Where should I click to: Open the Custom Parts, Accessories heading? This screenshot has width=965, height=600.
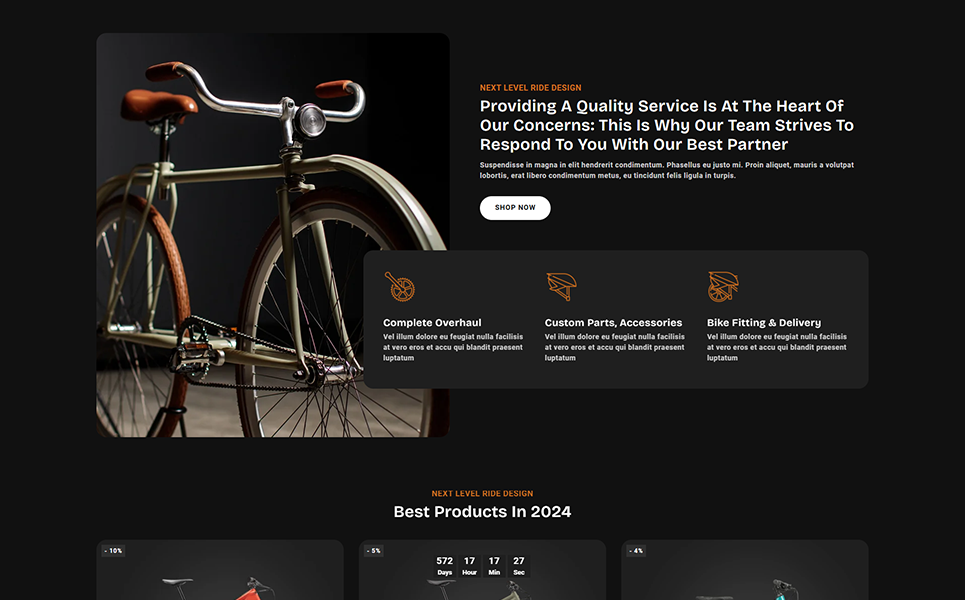tap(613, 322)
